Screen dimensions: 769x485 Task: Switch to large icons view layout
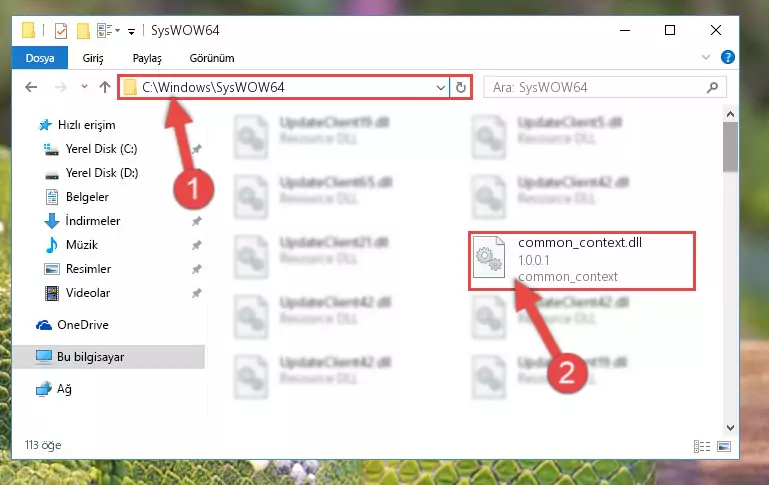[724, 446]
